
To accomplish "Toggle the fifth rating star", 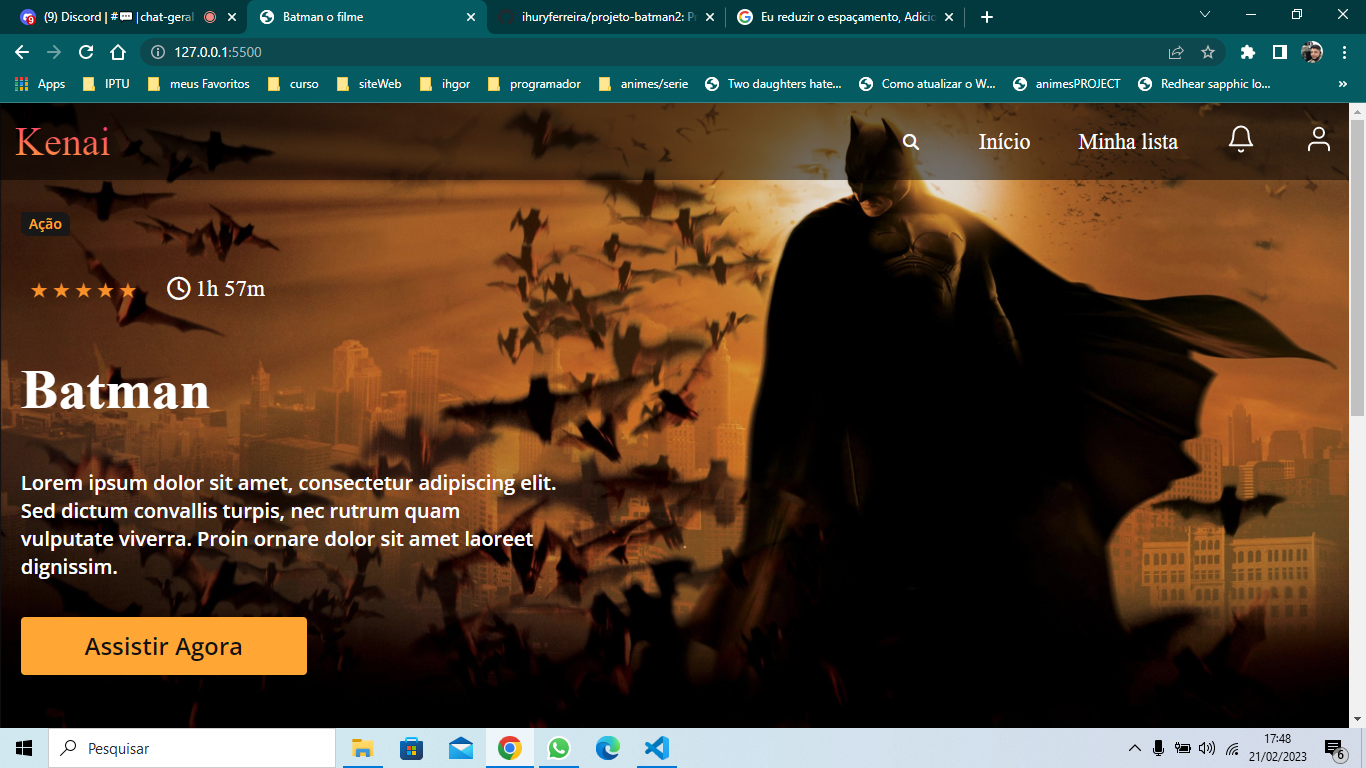I will coord(127,290).
